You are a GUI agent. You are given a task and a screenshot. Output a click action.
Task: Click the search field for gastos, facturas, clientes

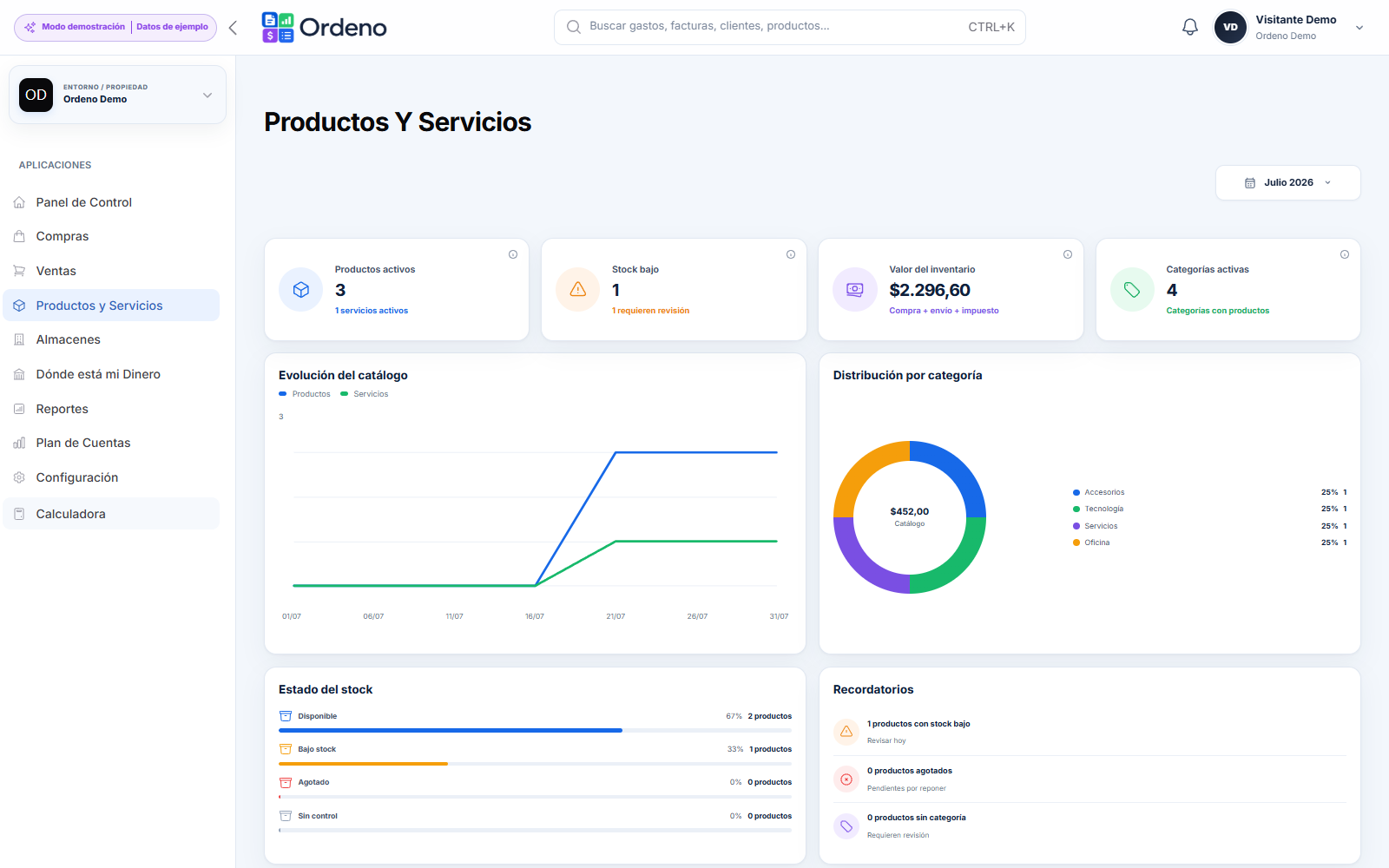[x=789, y=27]
